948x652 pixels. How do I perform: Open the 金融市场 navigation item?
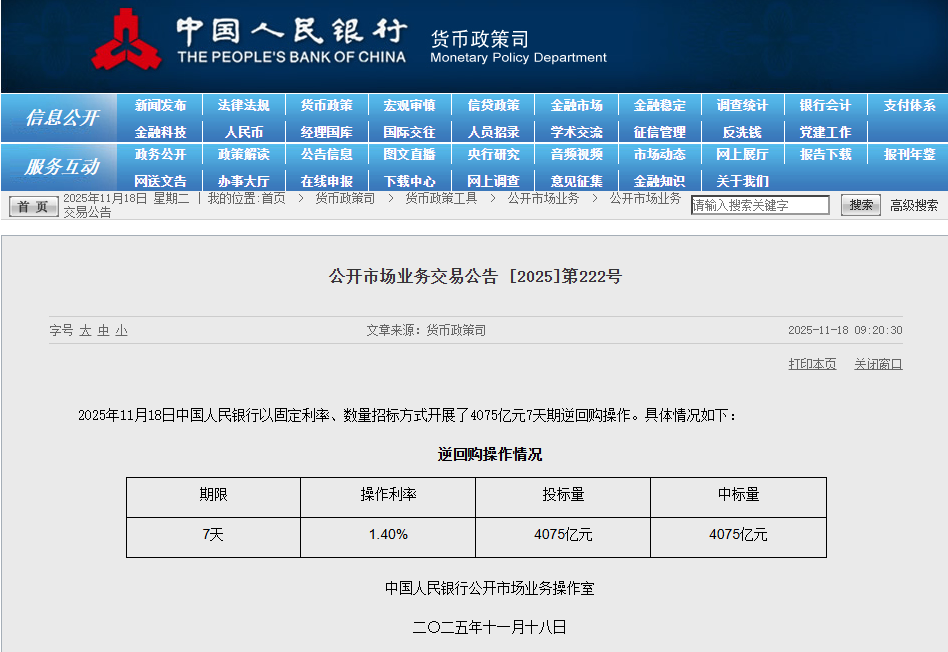576,105
